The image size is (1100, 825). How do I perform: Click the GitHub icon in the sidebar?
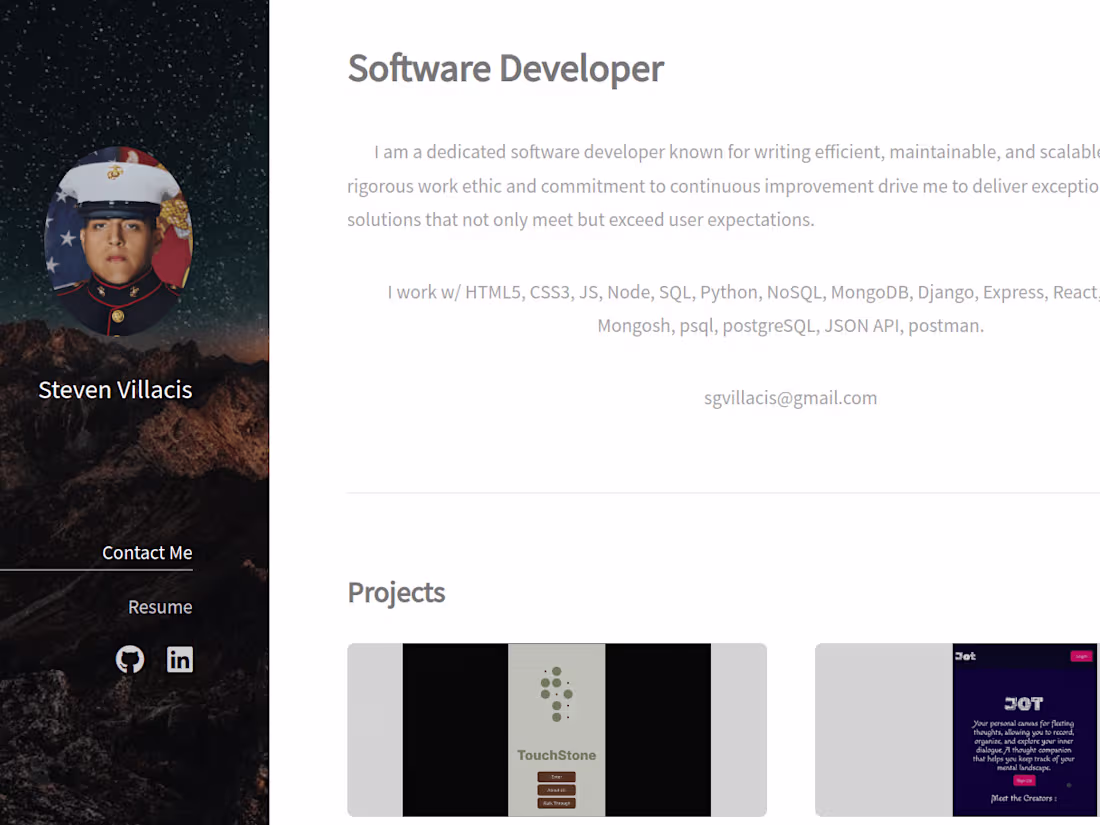[x=130, y=659]
